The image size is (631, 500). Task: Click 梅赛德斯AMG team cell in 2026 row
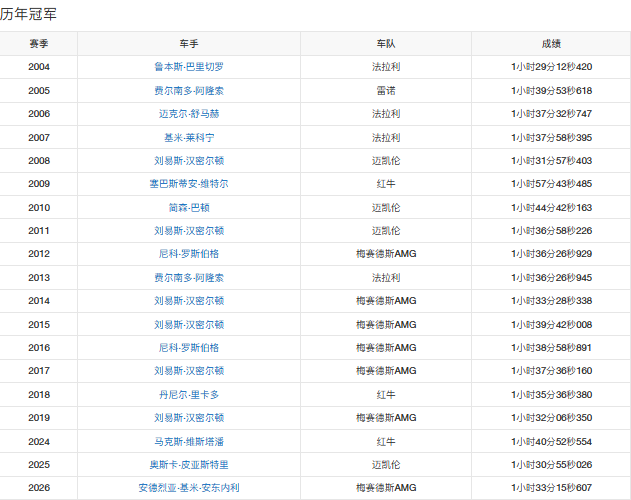(386, 488)
